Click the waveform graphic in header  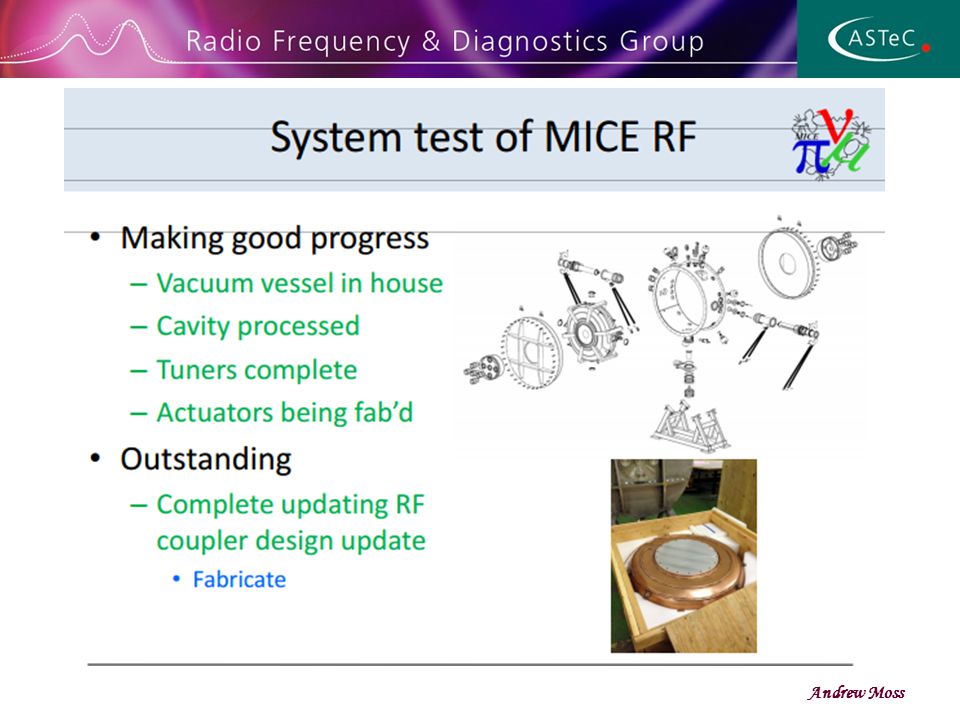click(x=86, y=39)
